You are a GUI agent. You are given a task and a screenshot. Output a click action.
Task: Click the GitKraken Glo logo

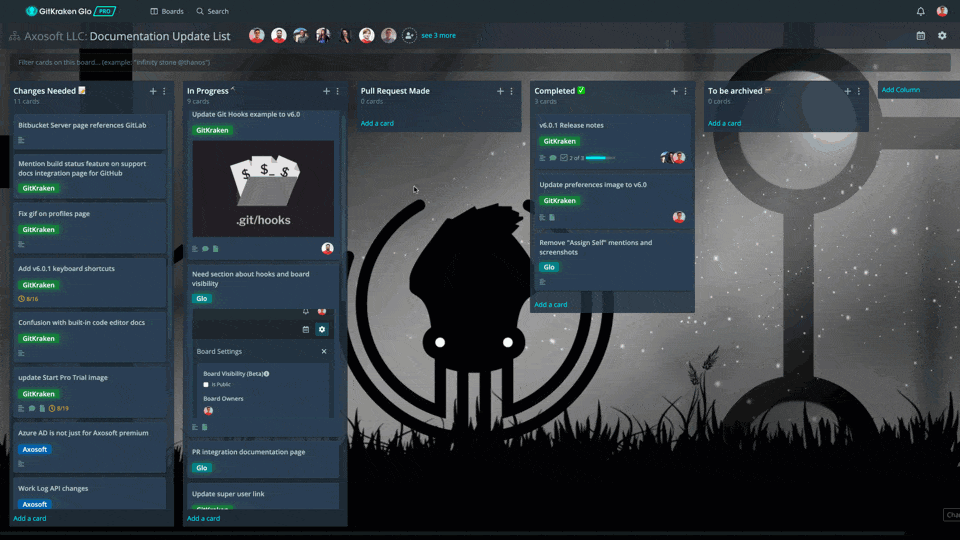(70, 11)
